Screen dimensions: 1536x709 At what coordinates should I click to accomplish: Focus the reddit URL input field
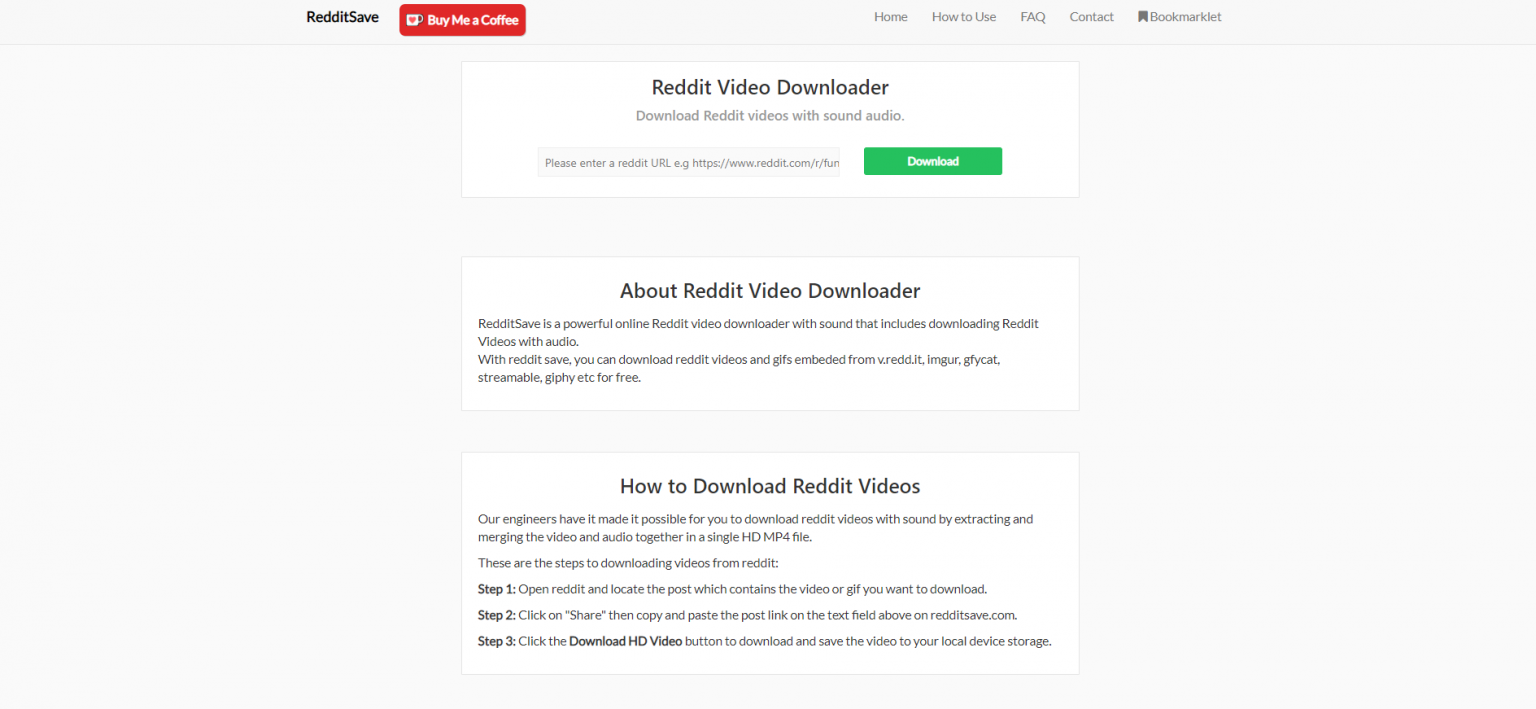click(x=689, y=162)
